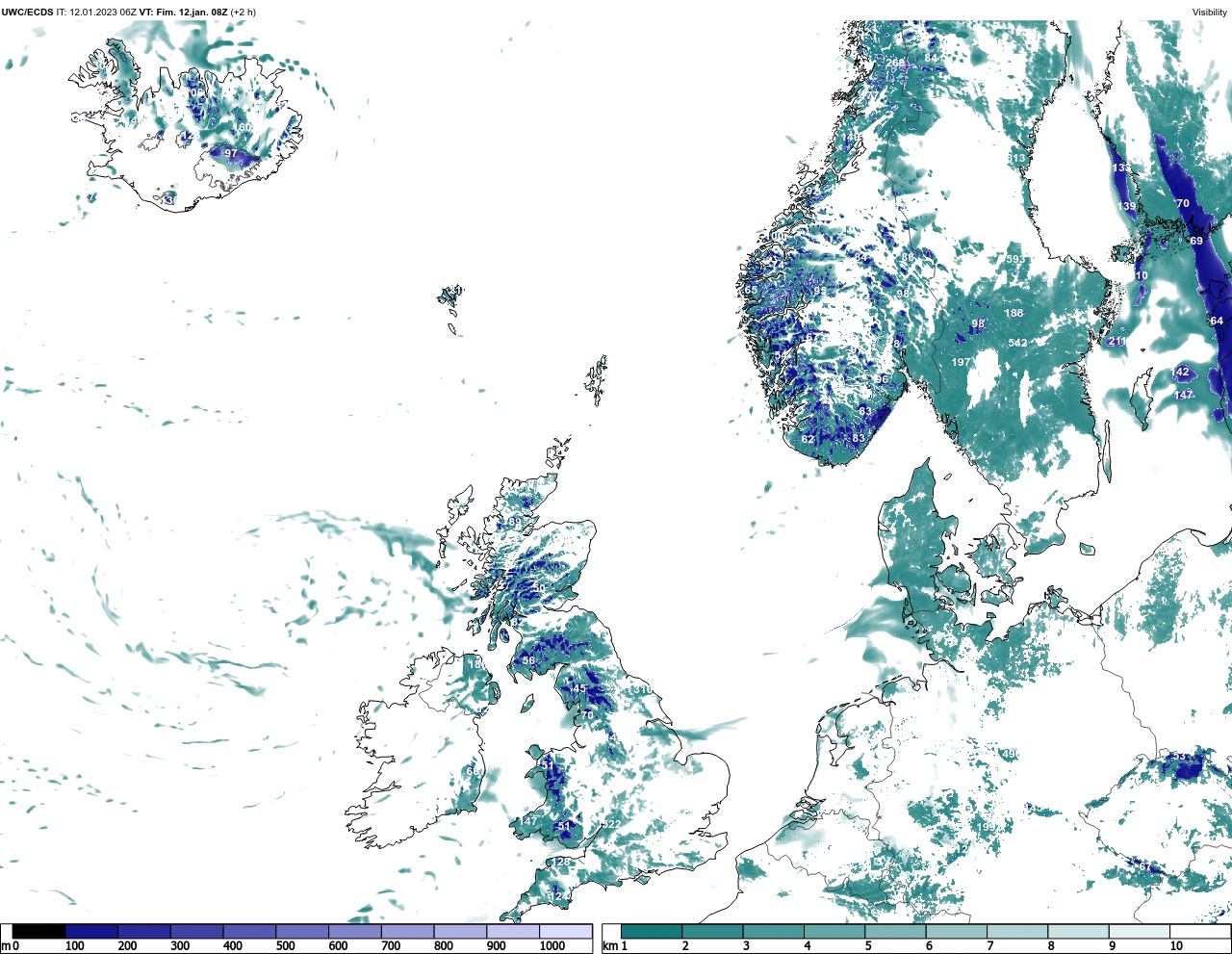1232x954 pixels.
Task: Click the '199' value over Germany
Action: [x=988, y=827]
